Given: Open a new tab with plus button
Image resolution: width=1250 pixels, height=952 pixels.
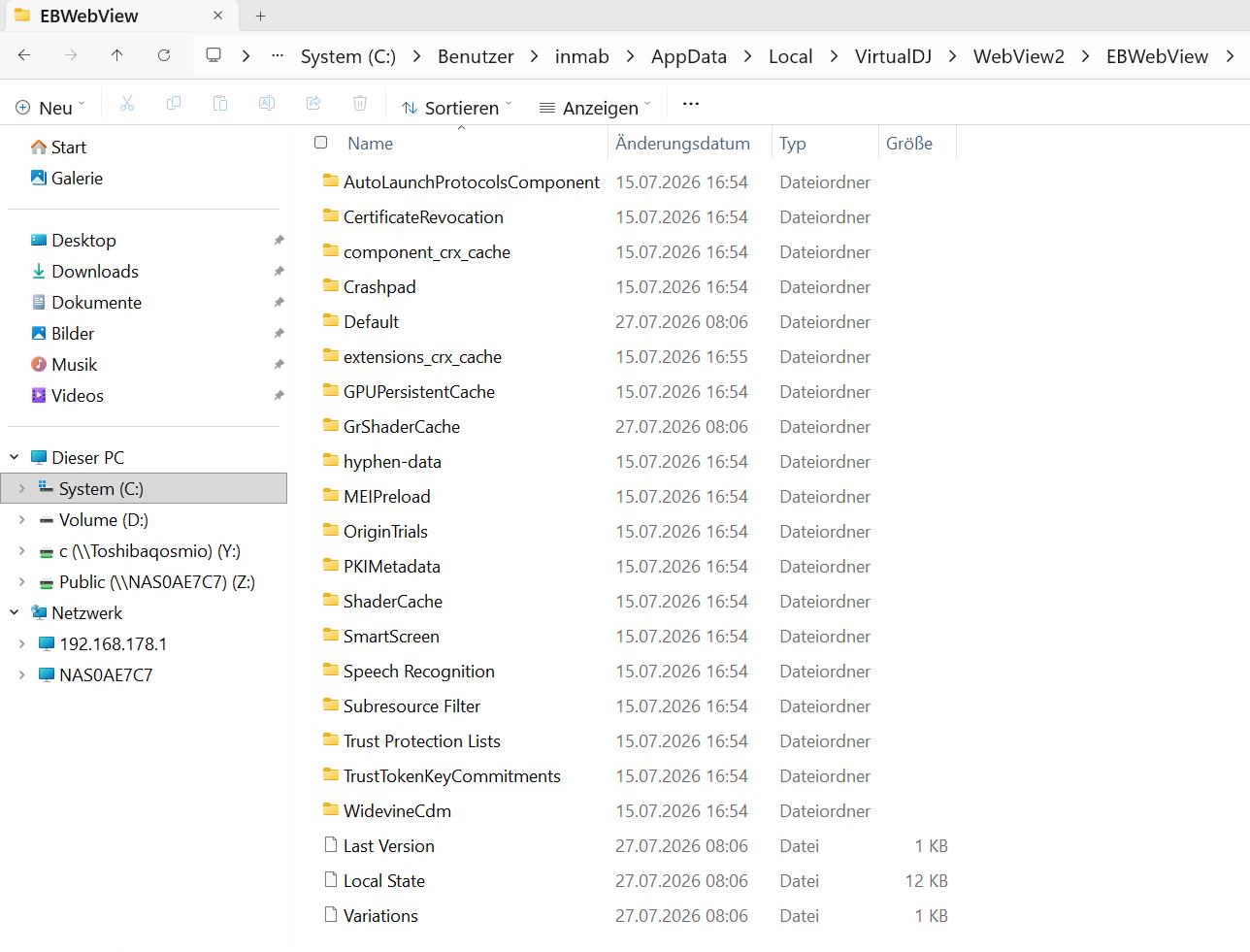Looking at the screenshot, I should (261, 16).
